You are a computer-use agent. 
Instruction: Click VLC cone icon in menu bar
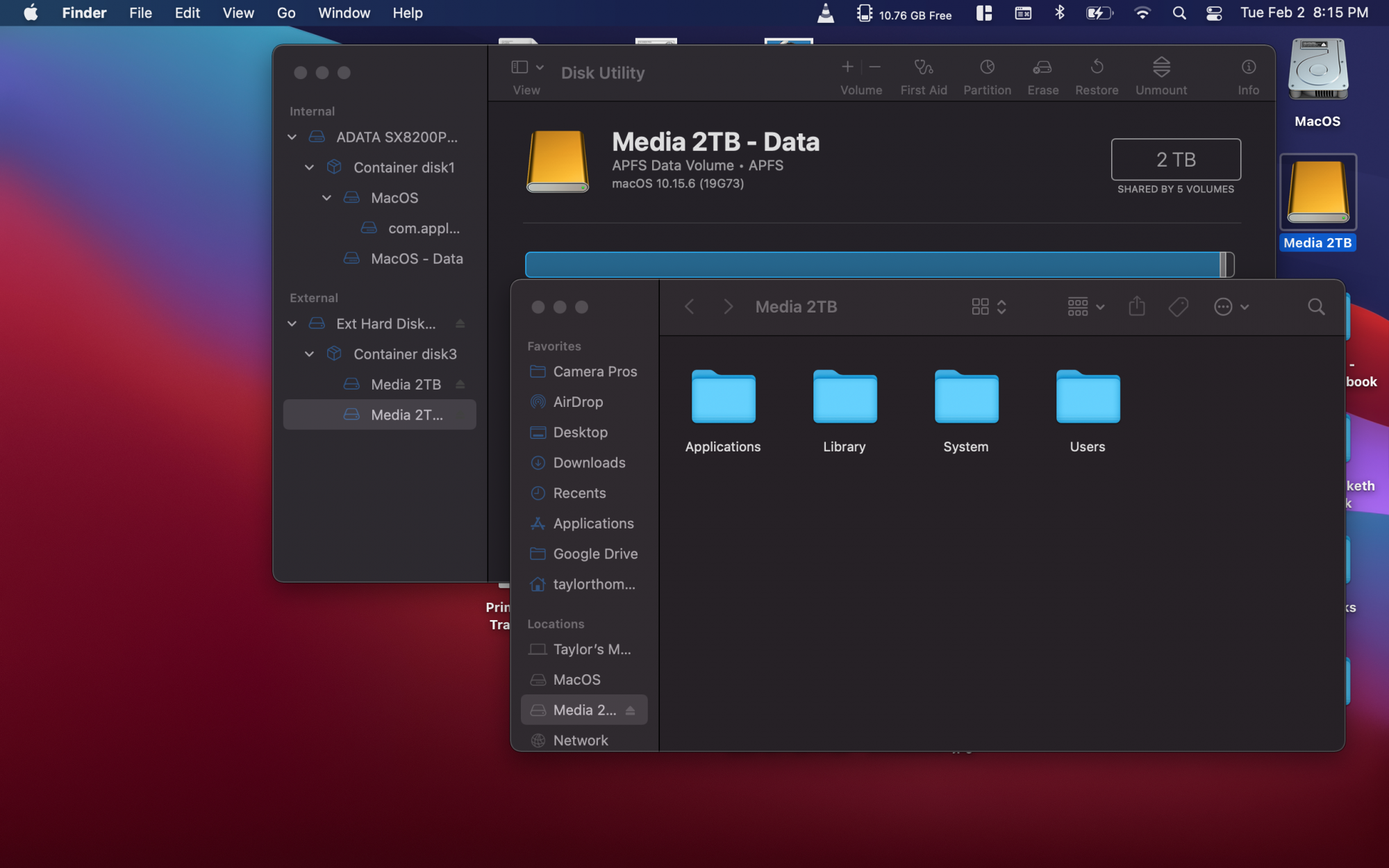coord(826,12)
